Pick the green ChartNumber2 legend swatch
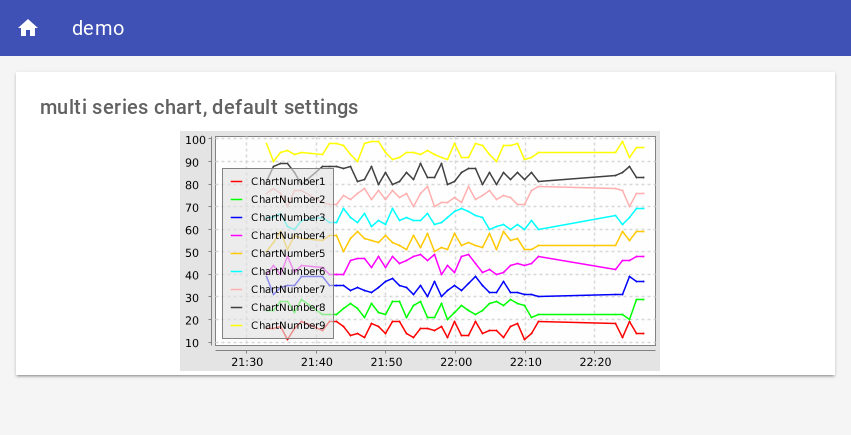The image size is (851, 435). [236, 199]
